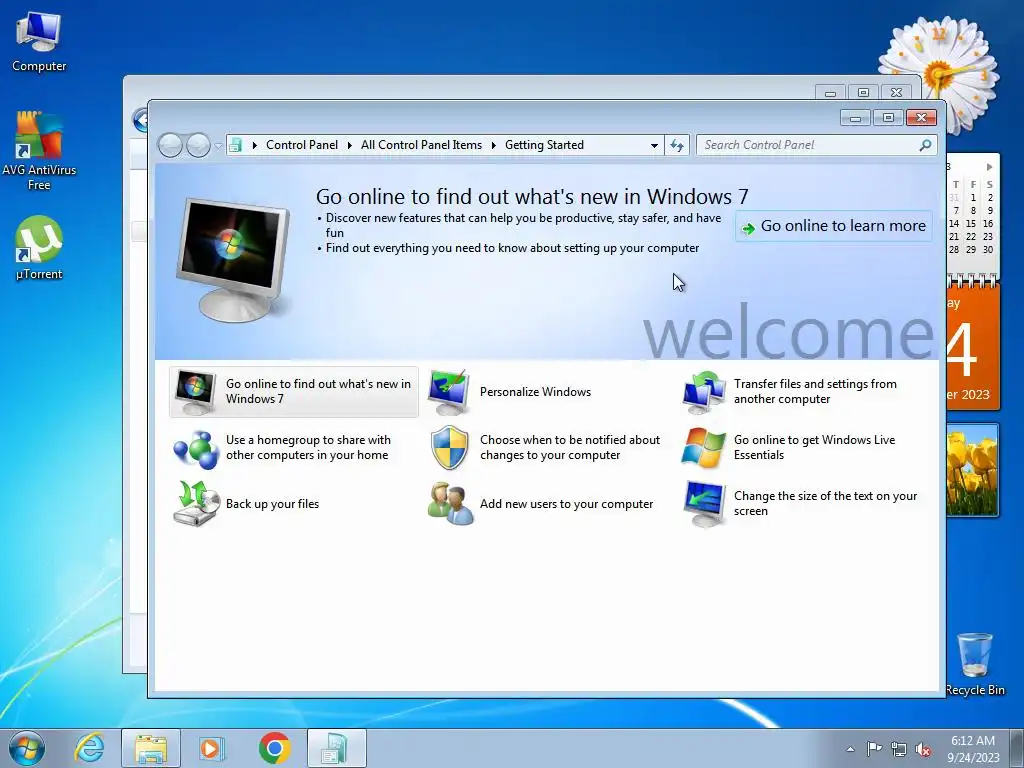
Task: Open Windows Media Player from taskbar
Action: pos(211,748)
